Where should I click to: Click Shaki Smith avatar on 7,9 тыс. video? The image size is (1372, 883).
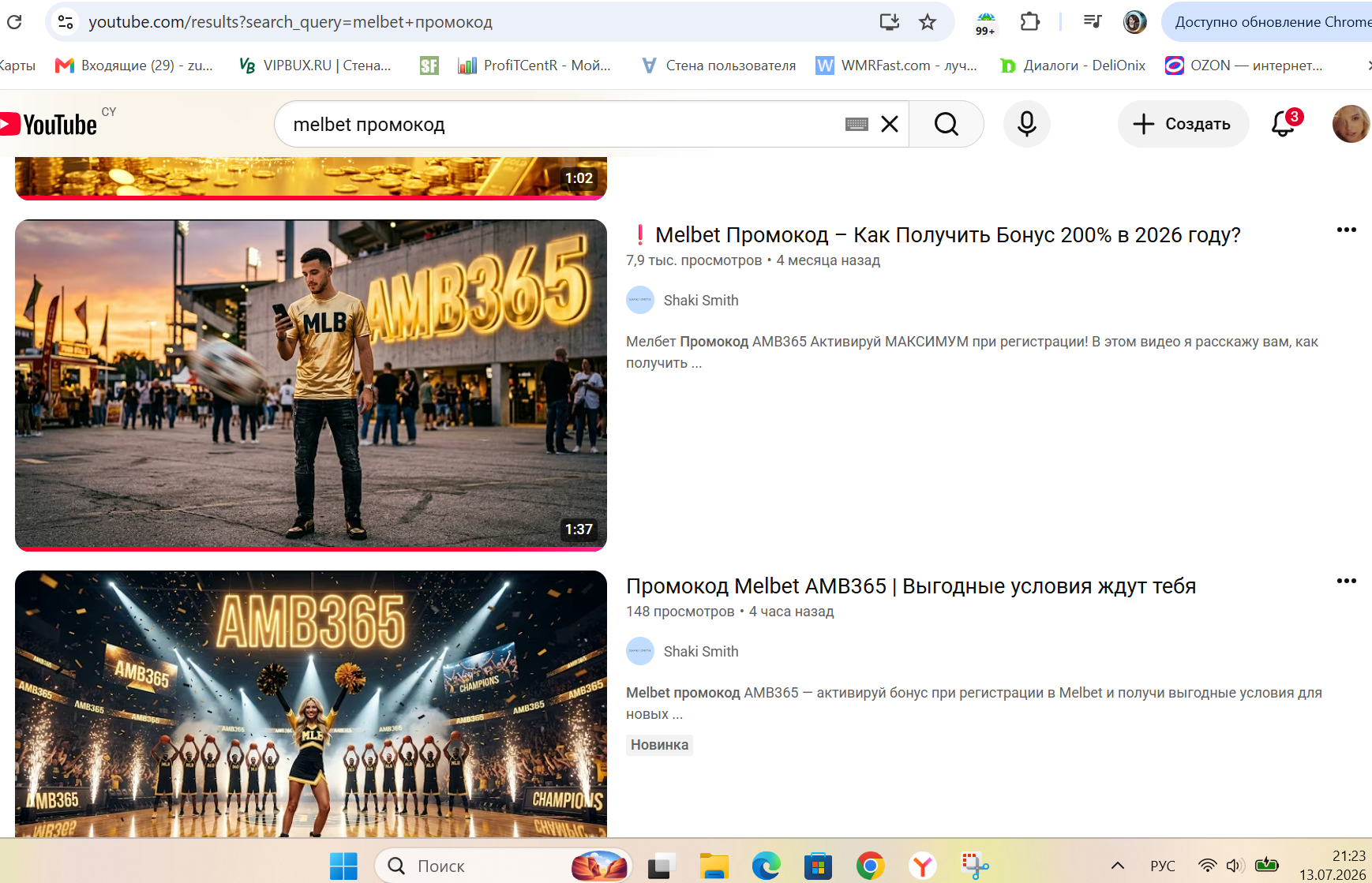(640, 301)
